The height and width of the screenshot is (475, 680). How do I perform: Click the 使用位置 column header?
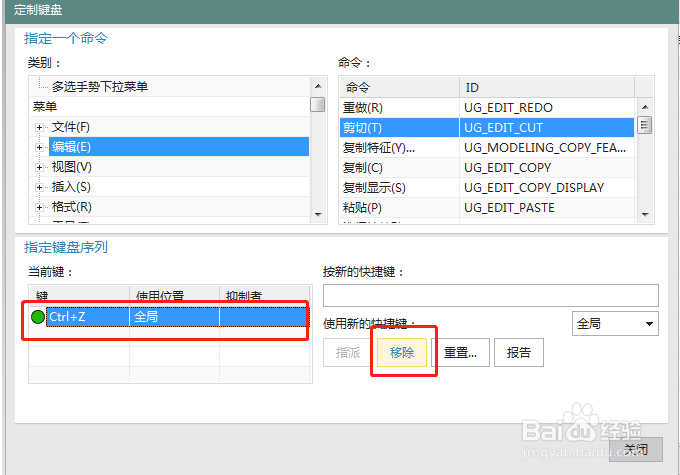click(174, 296)
